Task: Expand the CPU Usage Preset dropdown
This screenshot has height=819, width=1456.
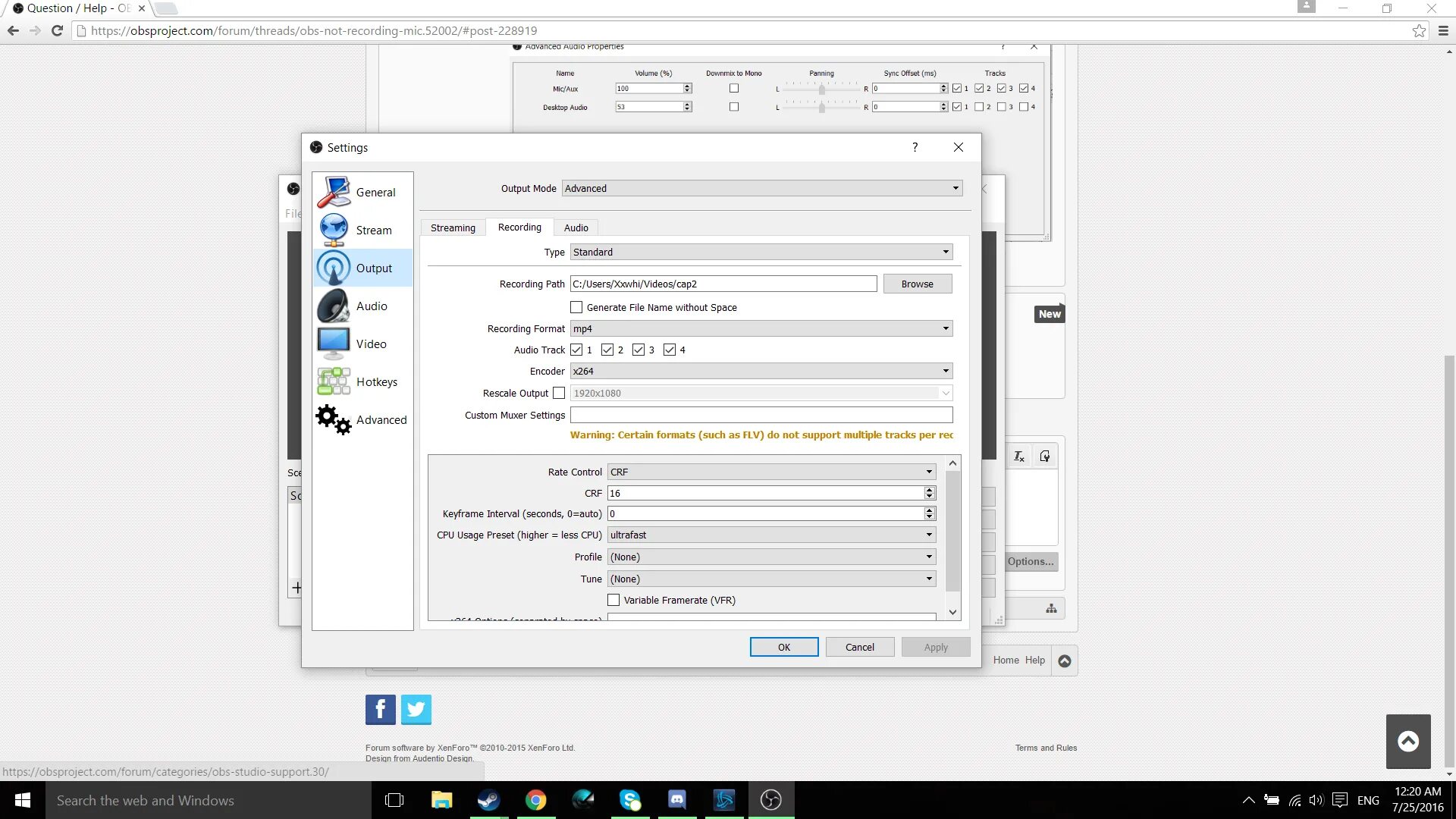Action: [x=928, y=535]
